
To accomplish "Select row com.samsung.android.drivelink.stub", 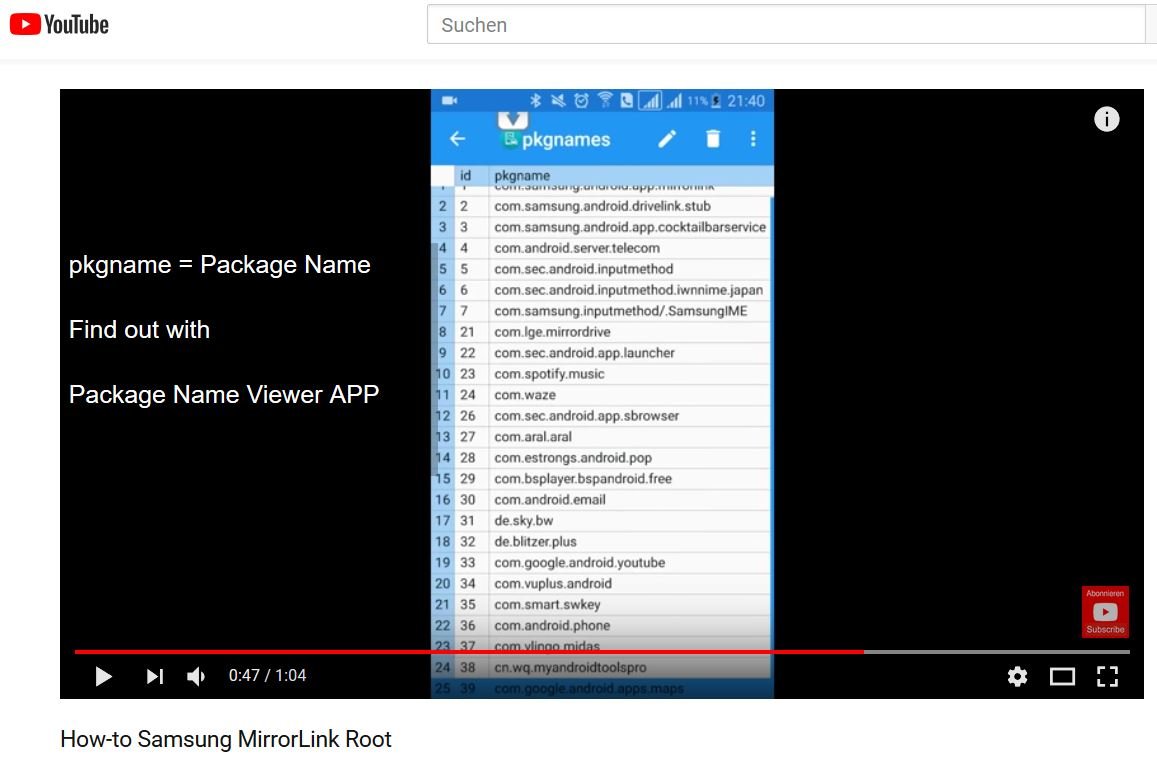I will click(602, 206).
